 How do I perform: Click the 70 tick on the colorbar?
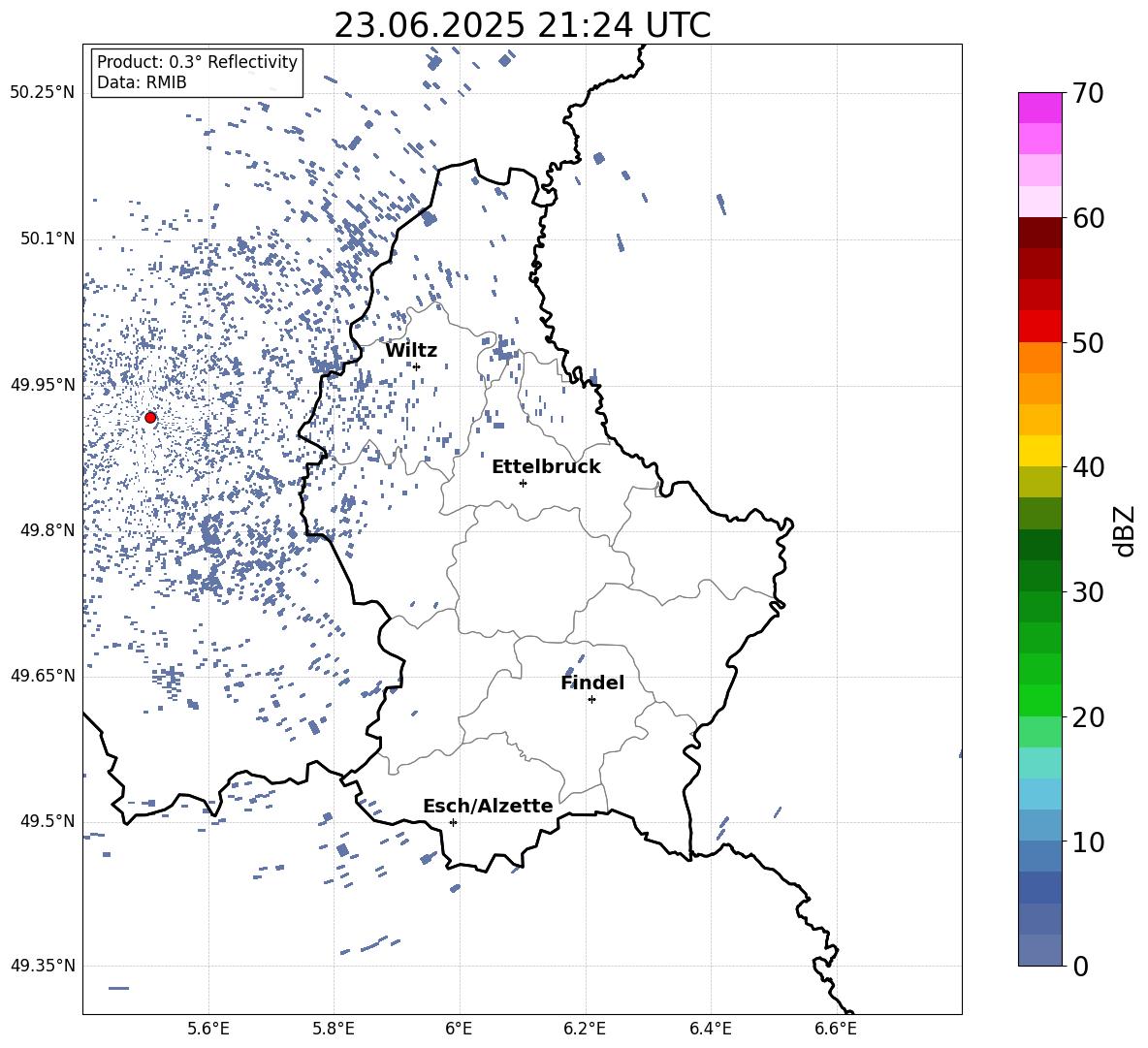coord(1088,93)
